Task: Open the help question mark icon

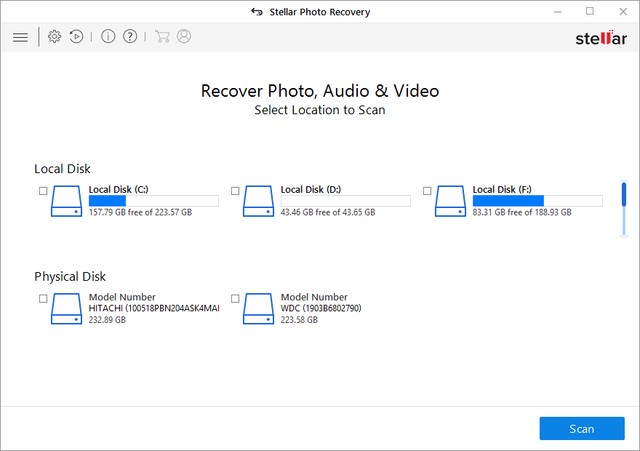Action: (129, 37)
